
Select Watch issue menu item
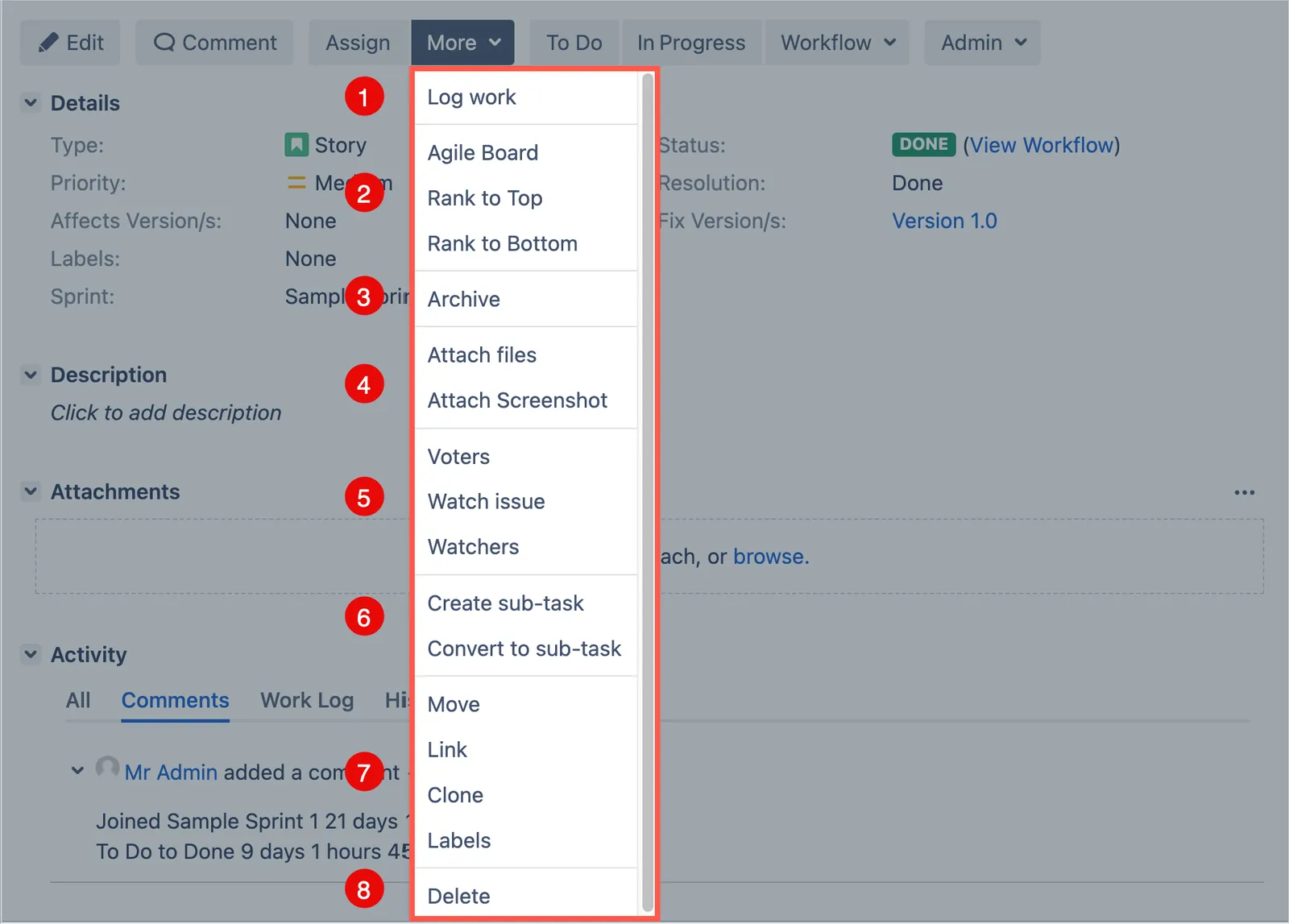[x=527, y=502]
